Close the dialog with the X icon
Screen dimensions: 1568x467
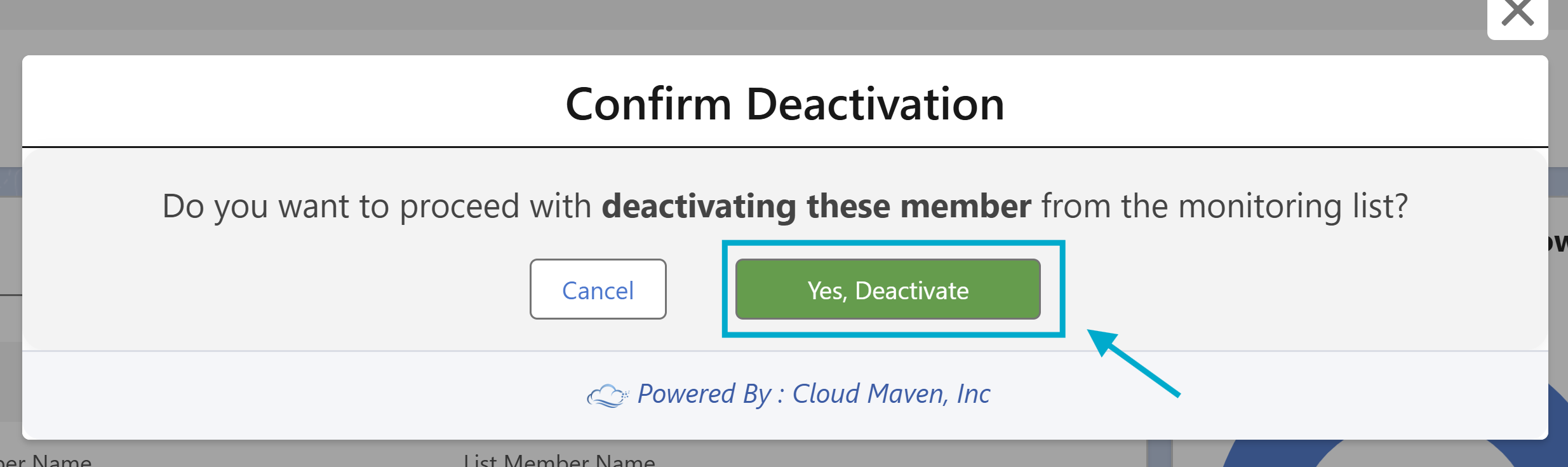(1517, 13)
